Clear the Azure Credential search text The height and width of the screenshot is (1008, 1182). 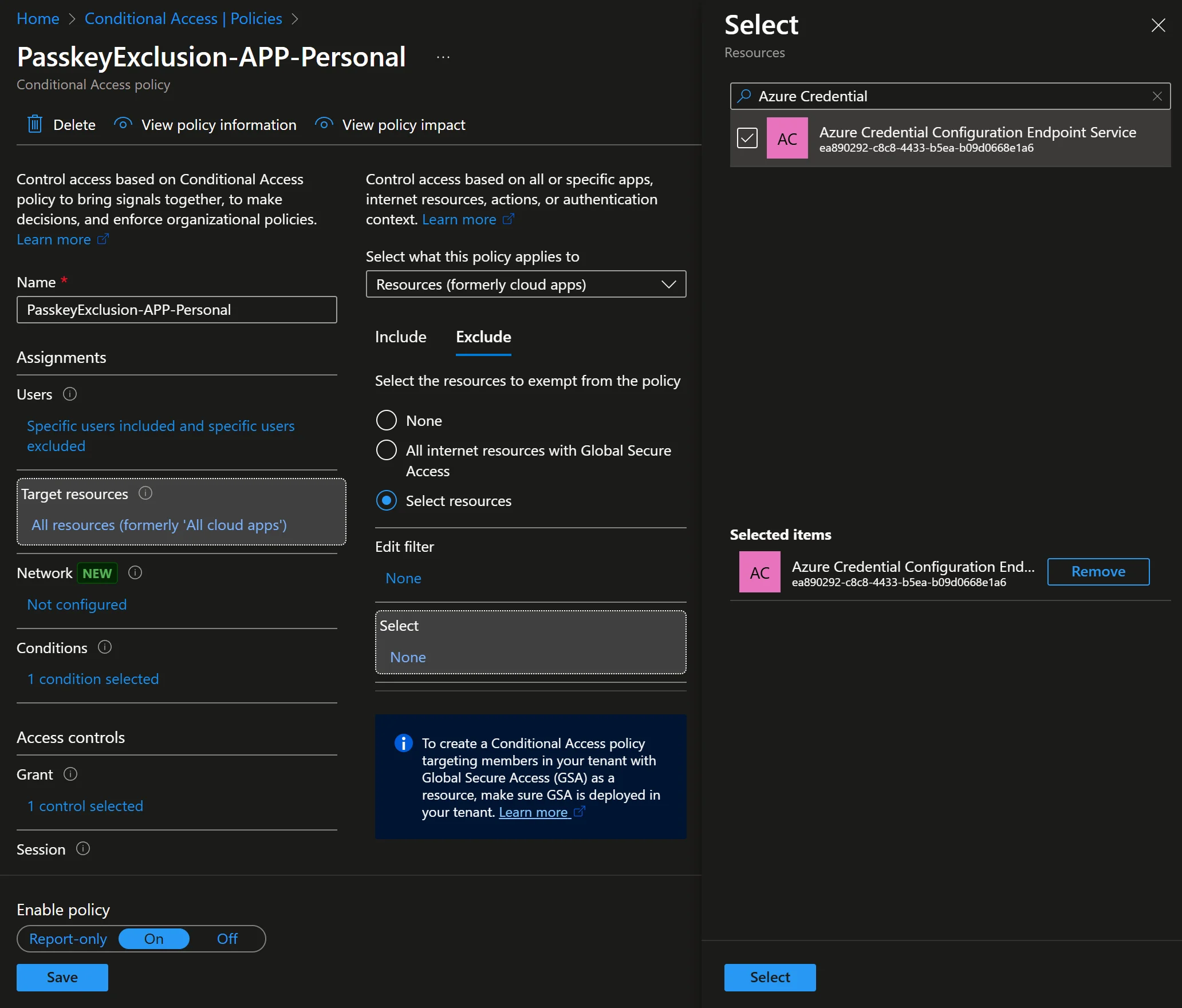1157,96
